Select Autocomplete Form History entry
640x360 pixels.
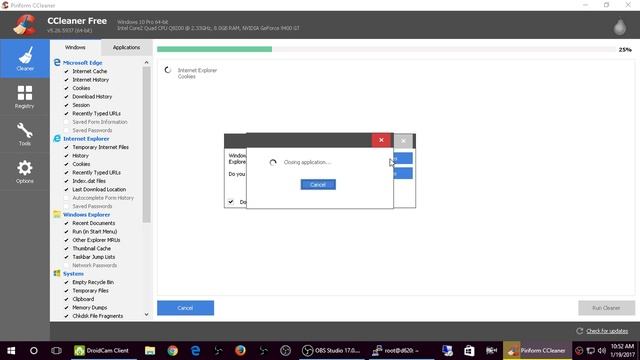(103, 198)
